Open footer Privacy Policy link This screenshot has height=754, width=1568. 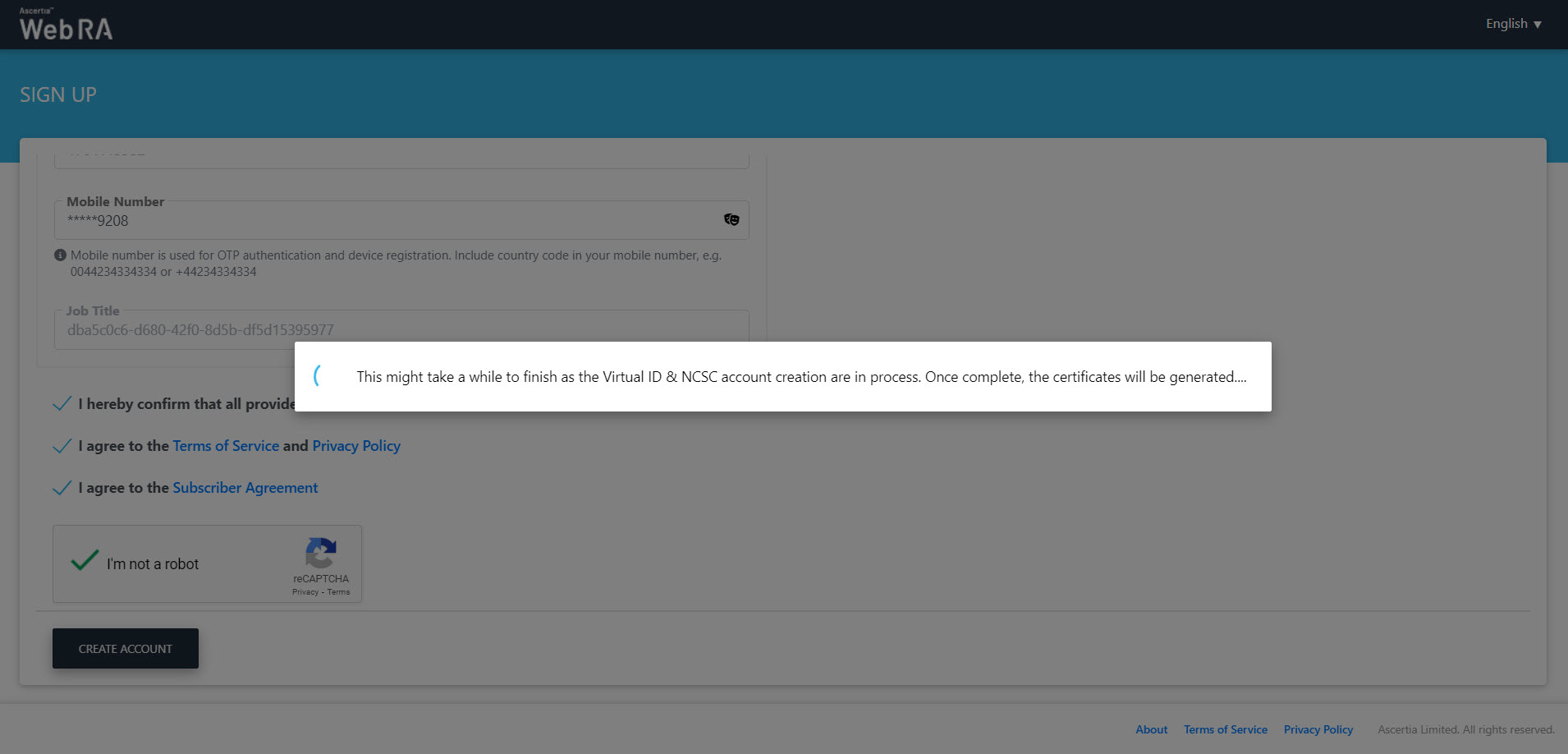click(1318, 729)
